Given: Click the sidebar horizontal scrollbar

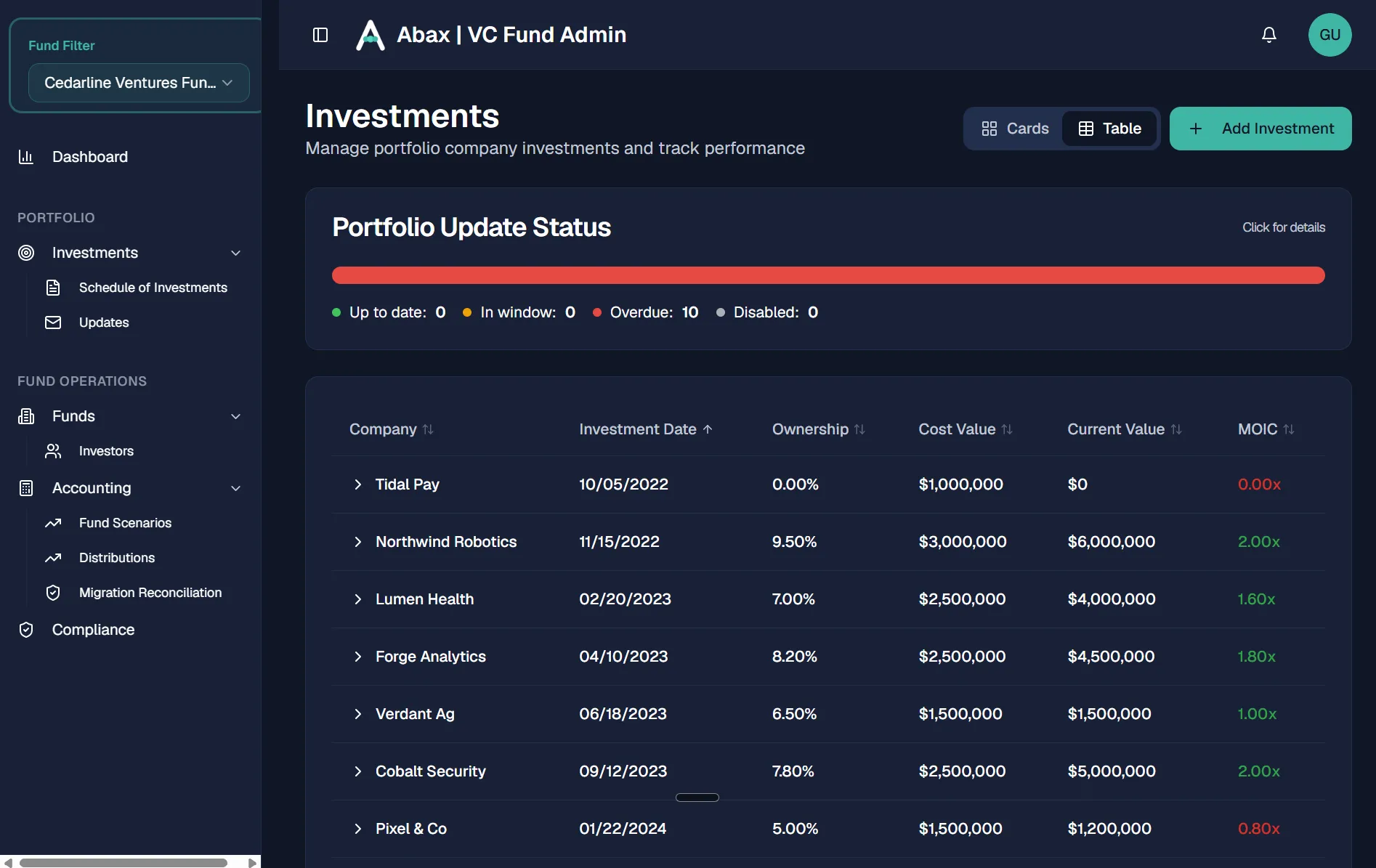Looking at the screenshot, I should [124, 862].
